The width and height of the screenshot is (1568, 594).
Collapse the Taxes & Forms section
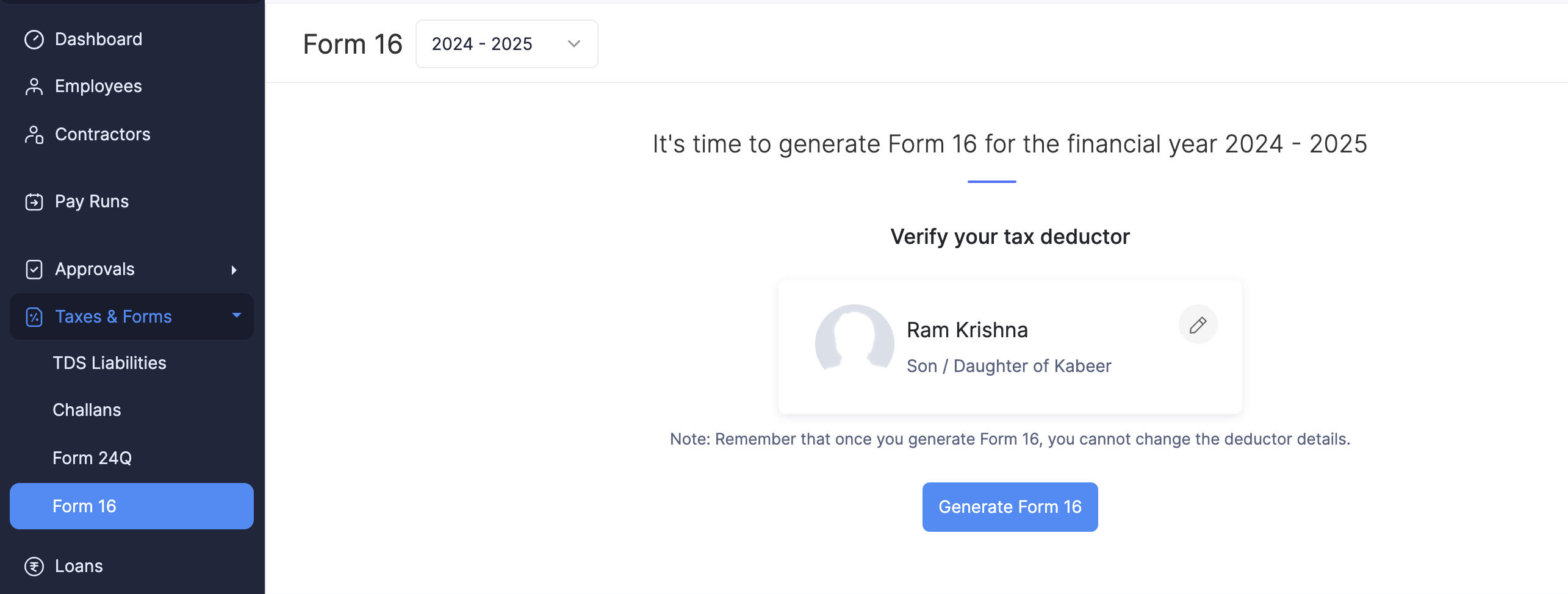(237, 317)
